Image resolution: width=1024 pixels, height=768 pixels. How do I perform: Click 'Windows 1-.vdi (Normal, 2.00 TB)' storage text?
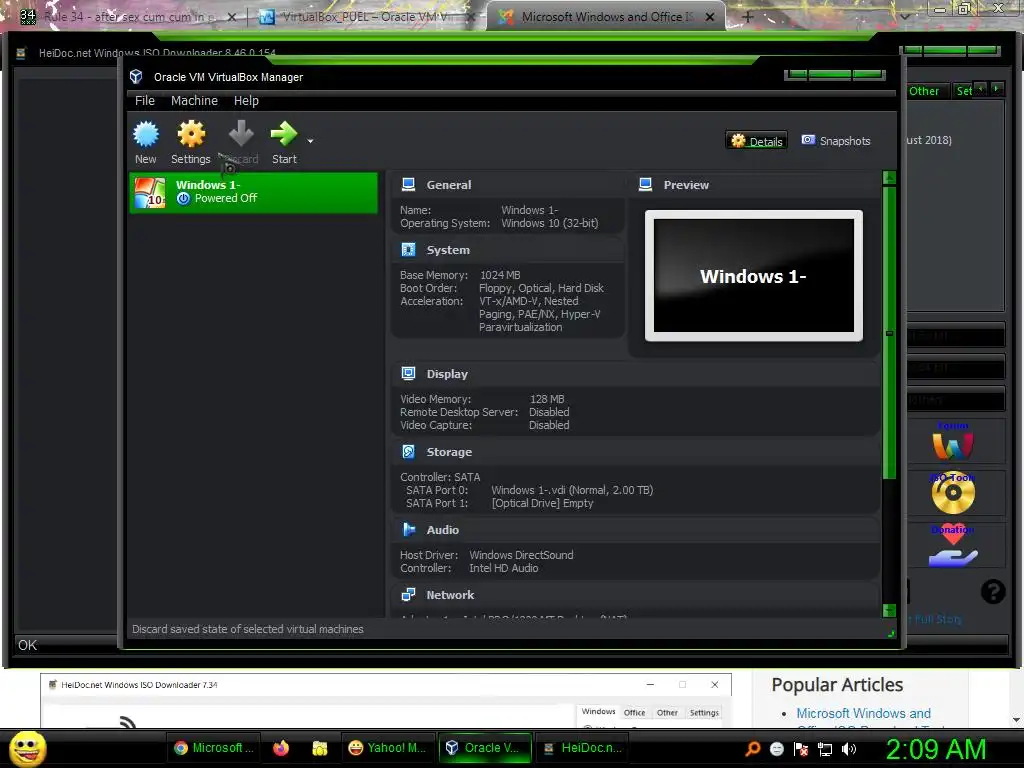(x=572, y=490)
